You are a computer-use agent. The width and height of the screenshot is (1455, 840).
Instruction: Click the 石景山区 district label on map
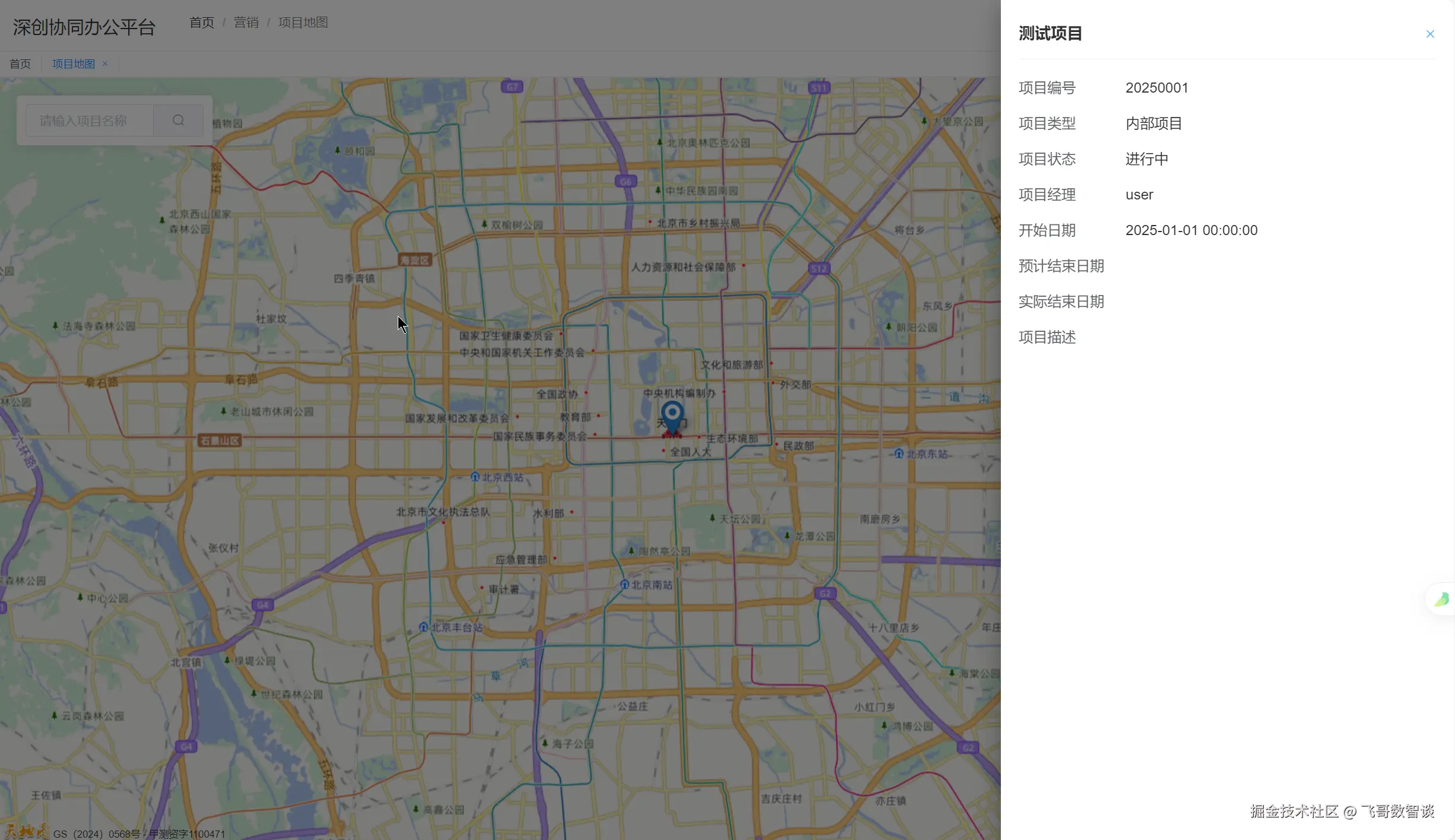[219, 440]
